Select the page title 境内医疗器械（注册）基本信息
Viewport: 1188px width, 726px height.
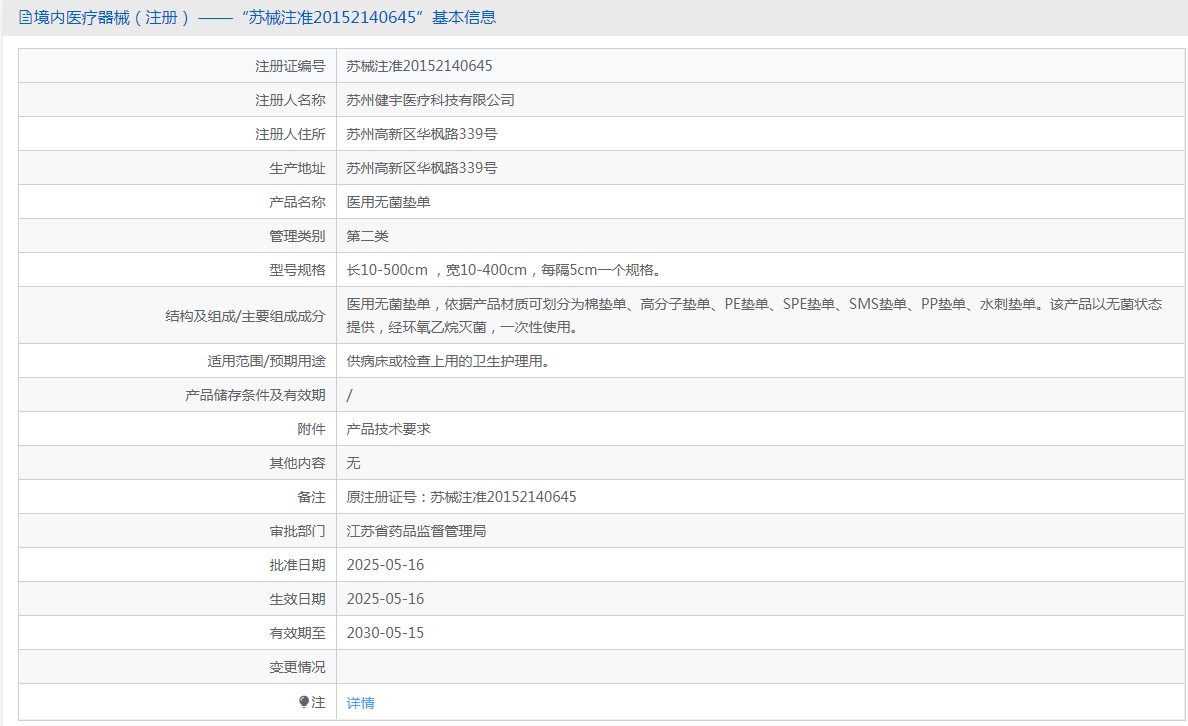(x=257, y=17)
